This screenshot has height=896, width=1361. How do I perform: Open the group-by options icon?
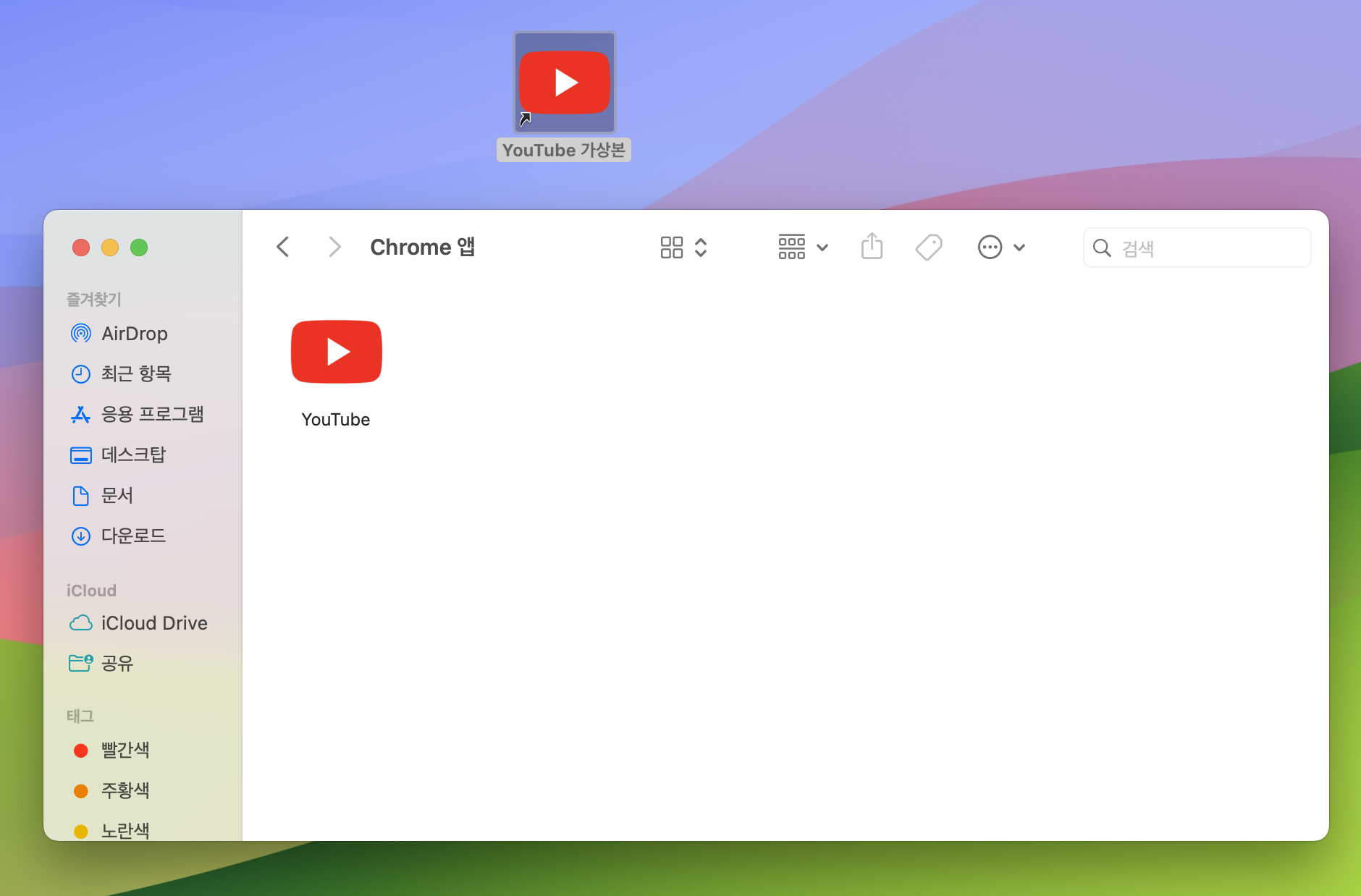pos(792,247)
